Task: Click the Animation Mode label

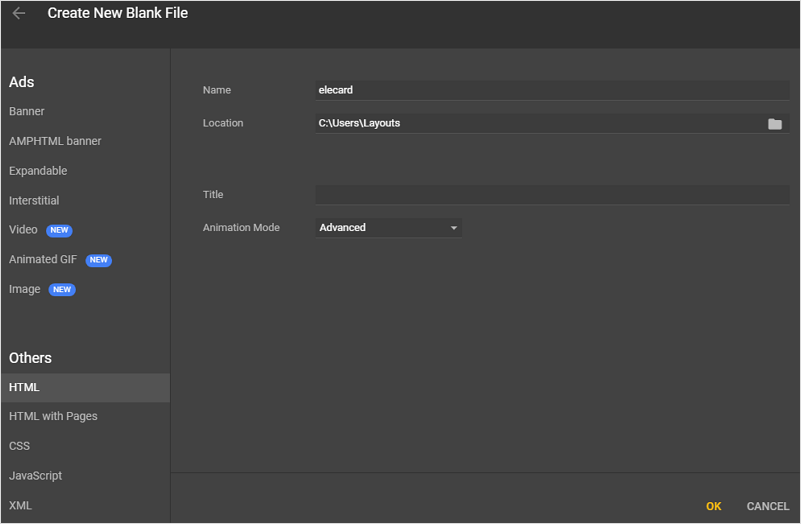Action: coord(241,228)
